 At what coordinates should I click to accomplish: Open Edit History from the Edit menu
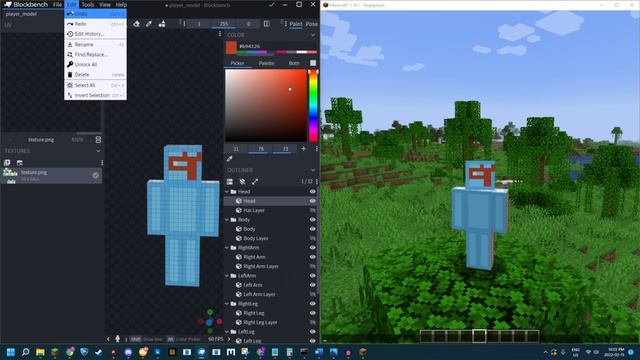95,34
